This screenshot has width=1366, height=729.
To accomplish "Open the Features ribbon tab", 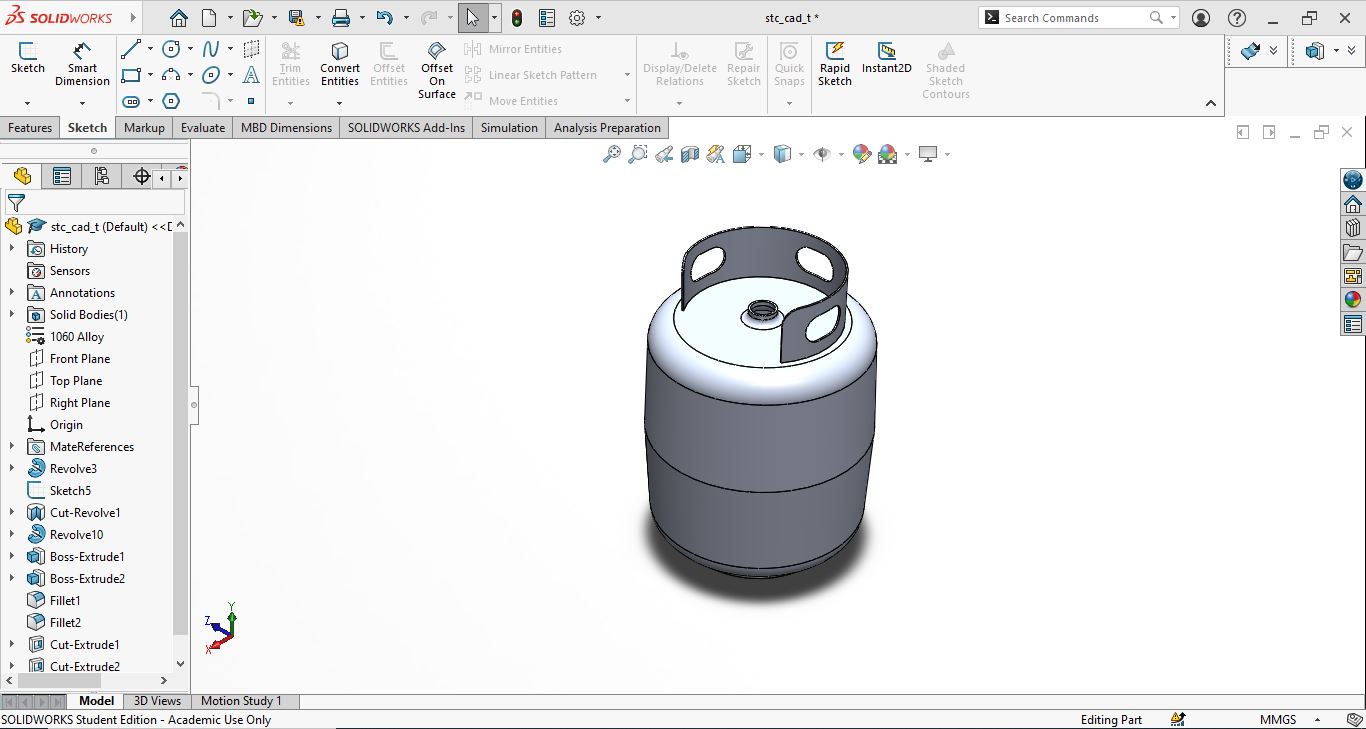I will [30, 128].
